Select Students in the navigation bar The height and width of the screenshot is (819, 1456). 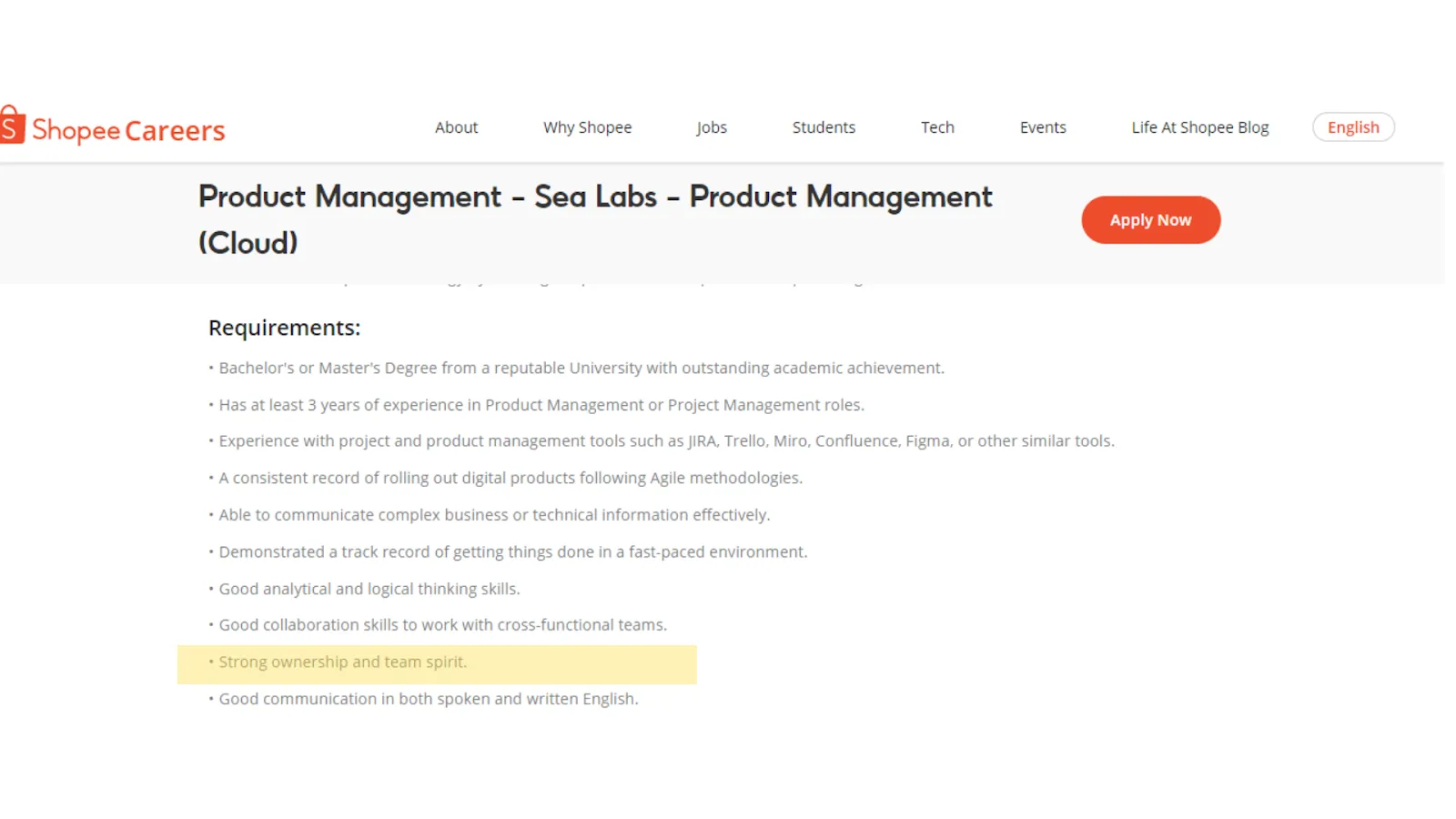(824, 127)
